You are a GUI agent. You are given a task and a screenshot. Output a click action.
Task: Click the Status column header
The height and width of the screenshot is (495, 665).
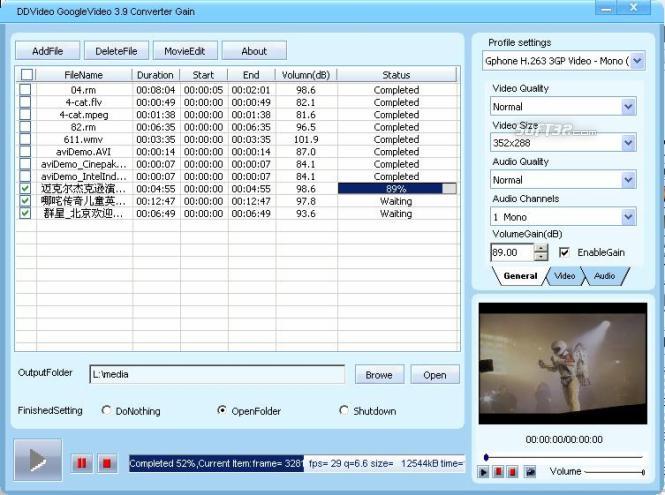pos(396,75)
